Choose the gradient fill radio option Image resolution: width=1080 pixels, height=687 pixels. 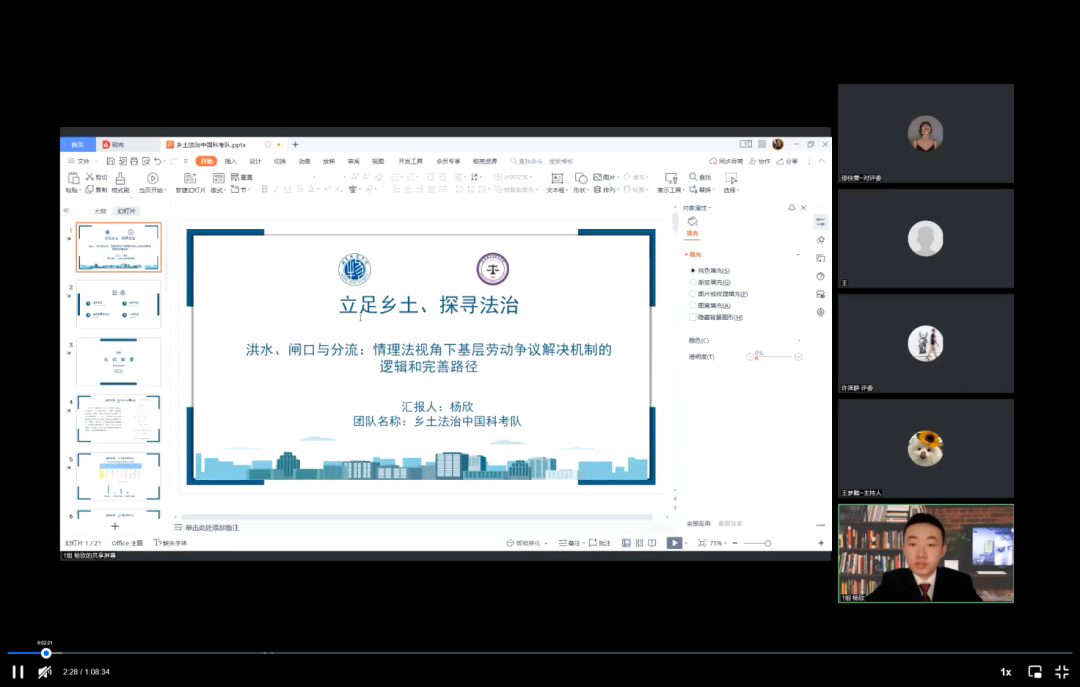(x=693, y=282)
